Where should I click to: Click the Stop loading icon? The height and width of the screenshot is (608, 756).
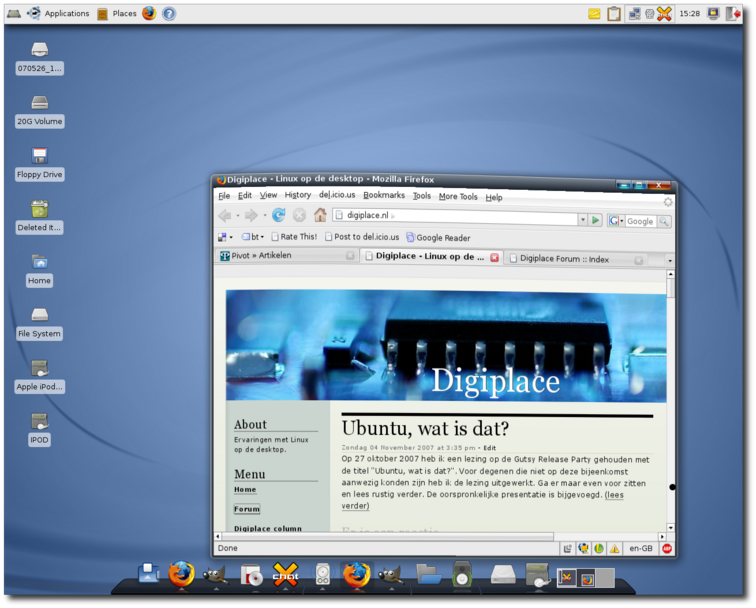pyautogui.click(x=299, y=215)
